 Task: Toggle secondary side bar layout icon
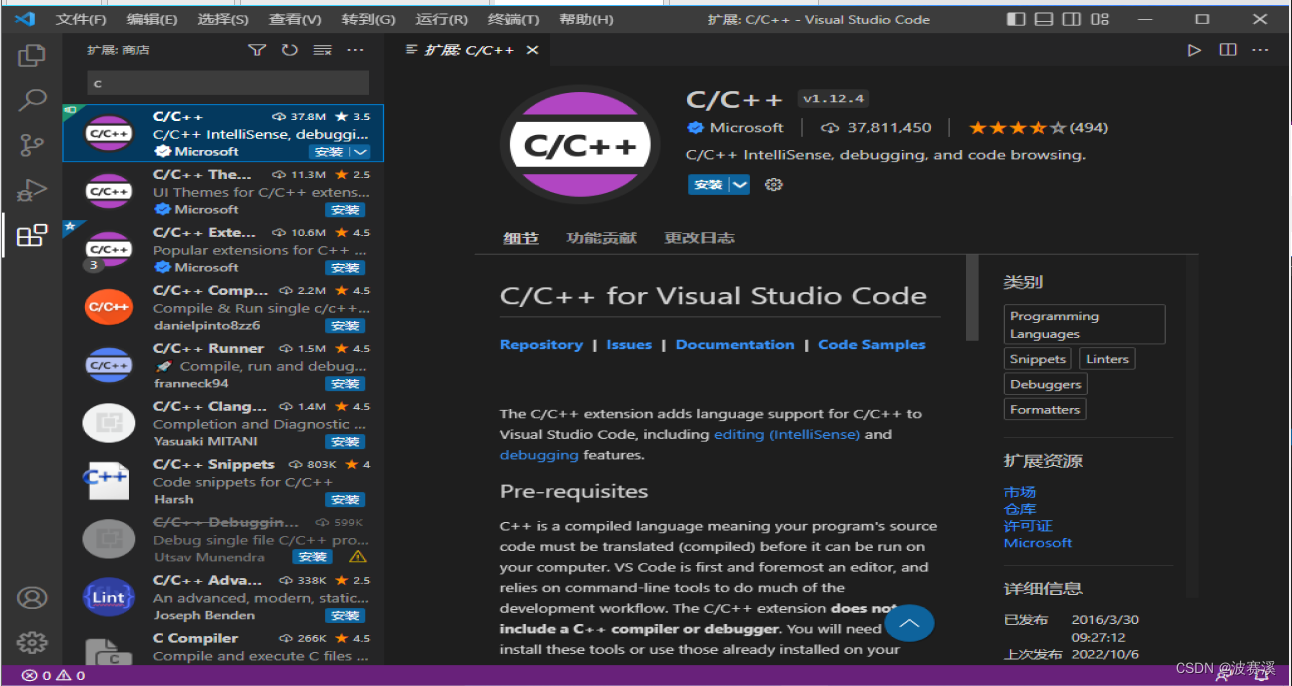click(x=1071, y=19)
